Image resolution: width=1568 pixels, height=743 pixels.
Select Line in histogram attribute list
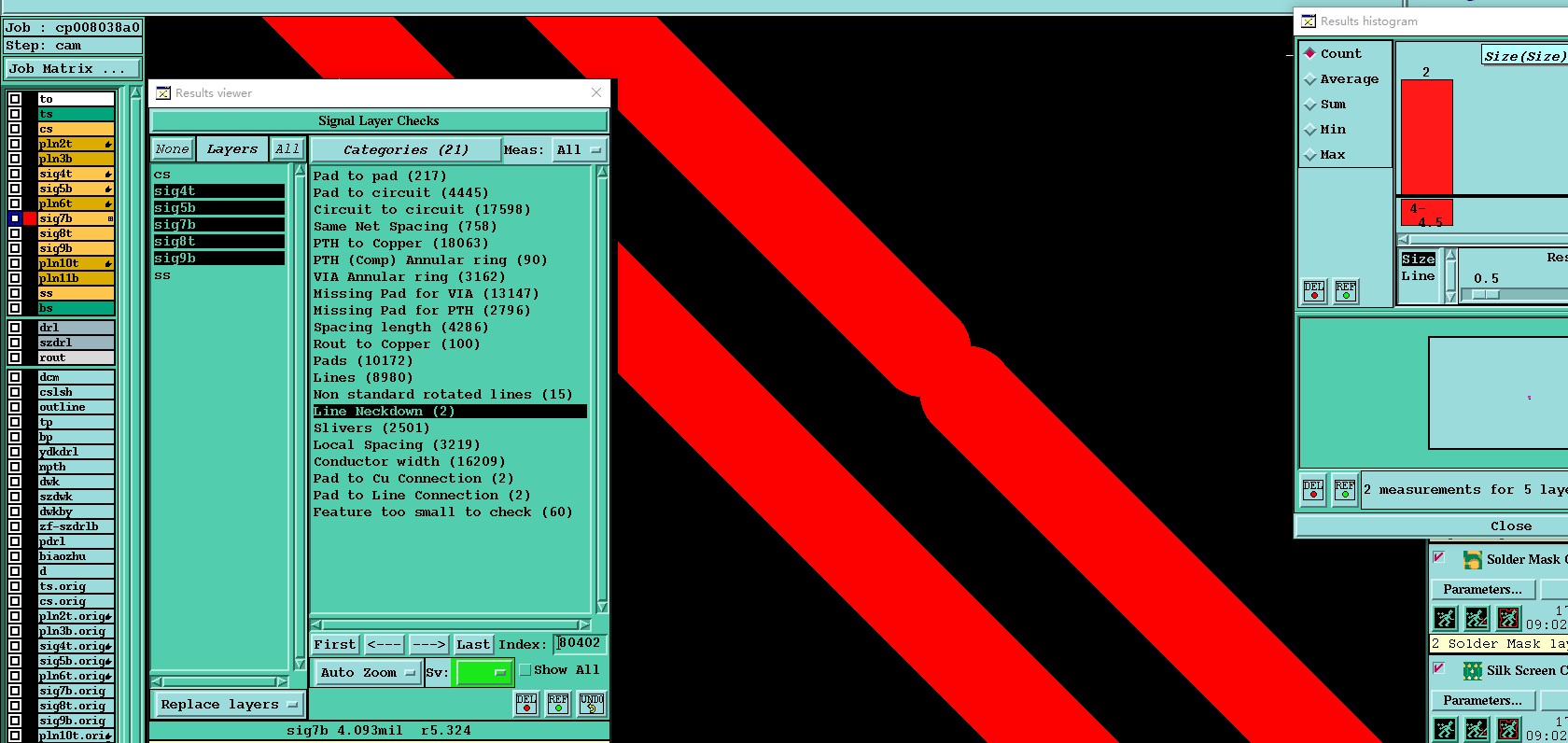click(1418, 276)
